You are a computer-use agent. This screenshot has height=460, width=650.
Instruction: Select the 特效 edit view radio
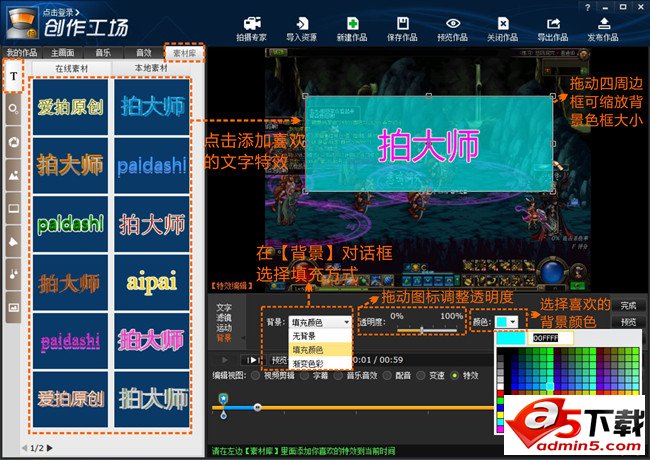tap(455, 375)
